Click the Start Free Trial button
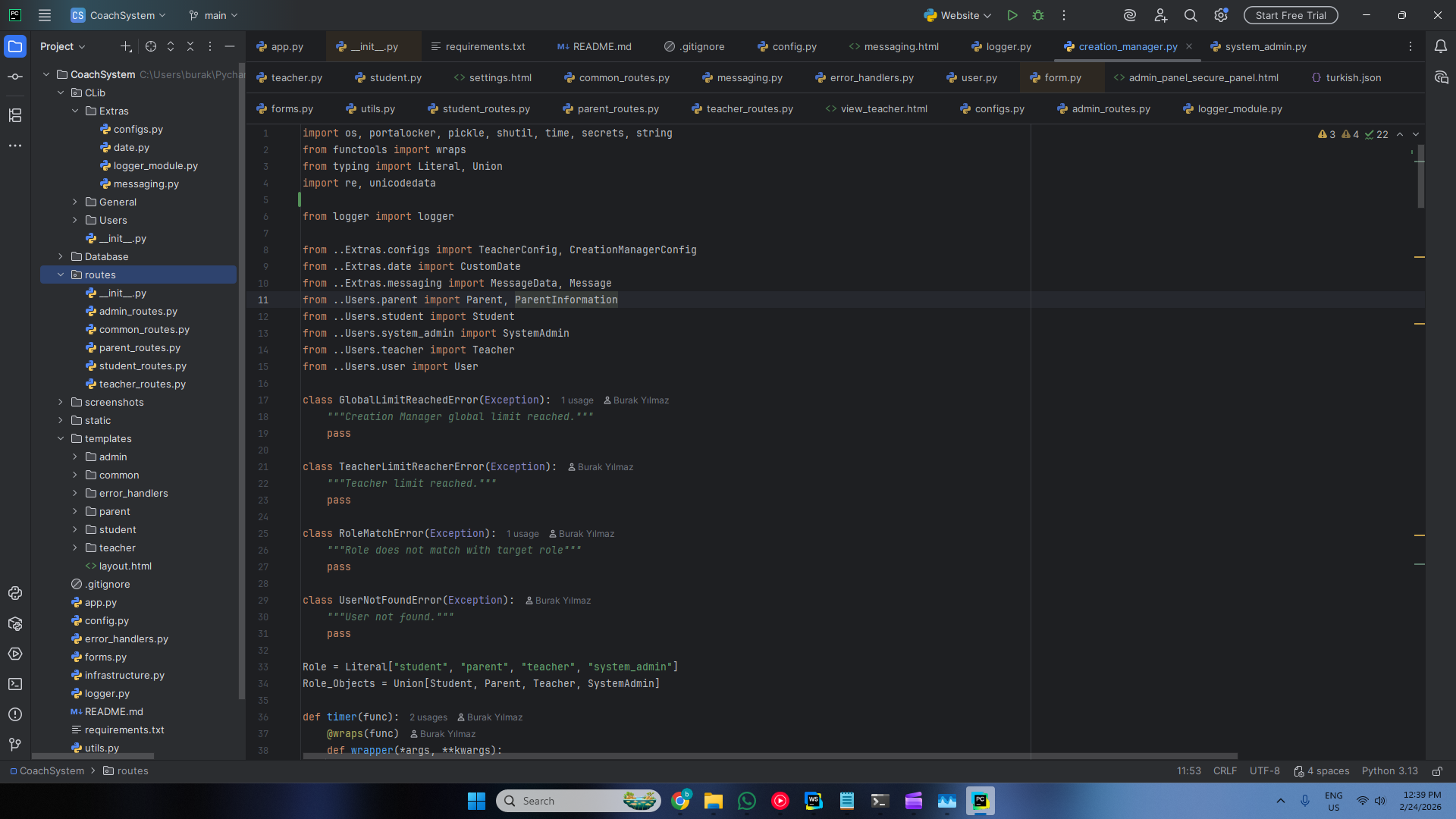The image size is (1456, 819). (1291, 15)
